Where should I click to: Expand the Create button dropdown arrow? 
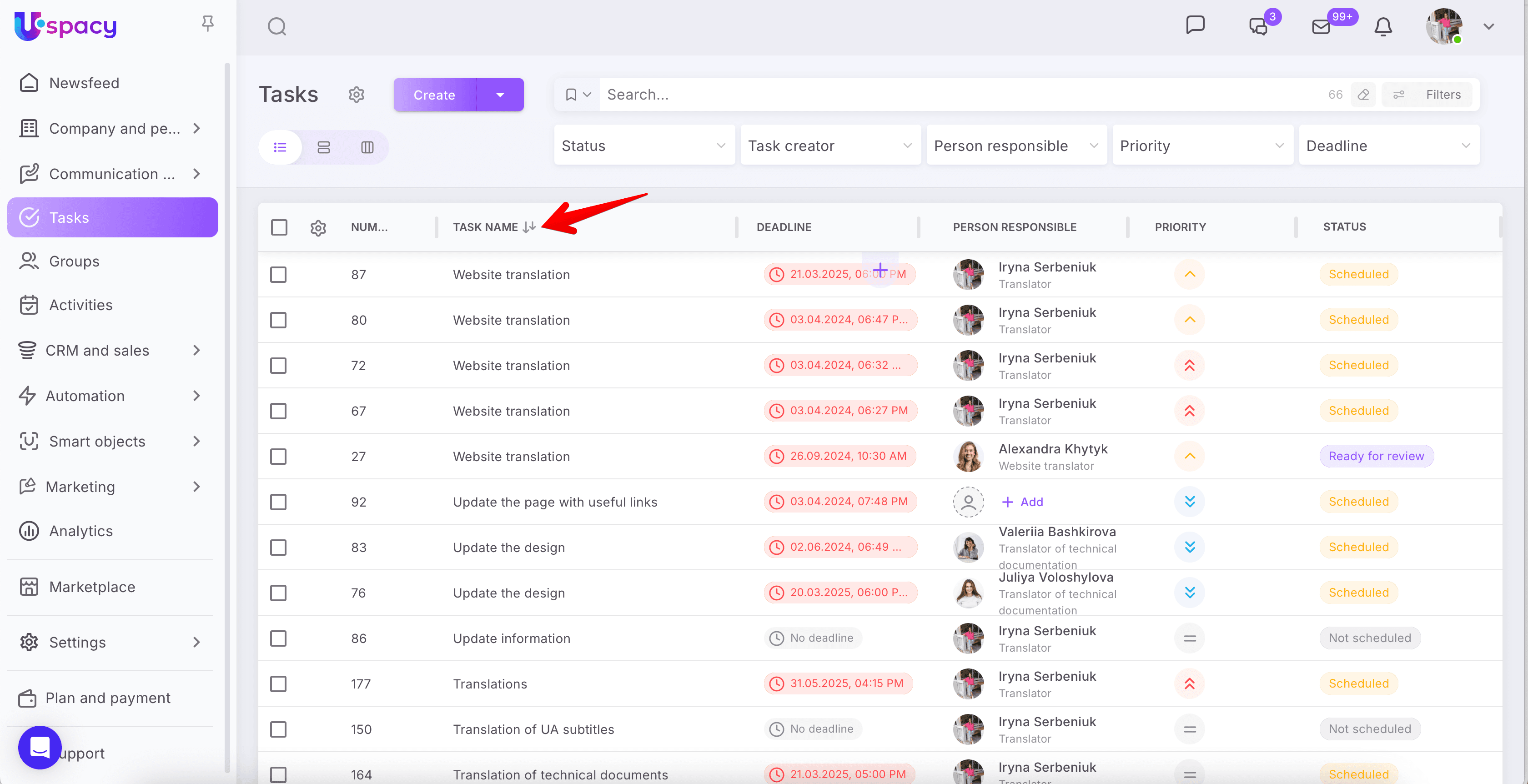500,94
